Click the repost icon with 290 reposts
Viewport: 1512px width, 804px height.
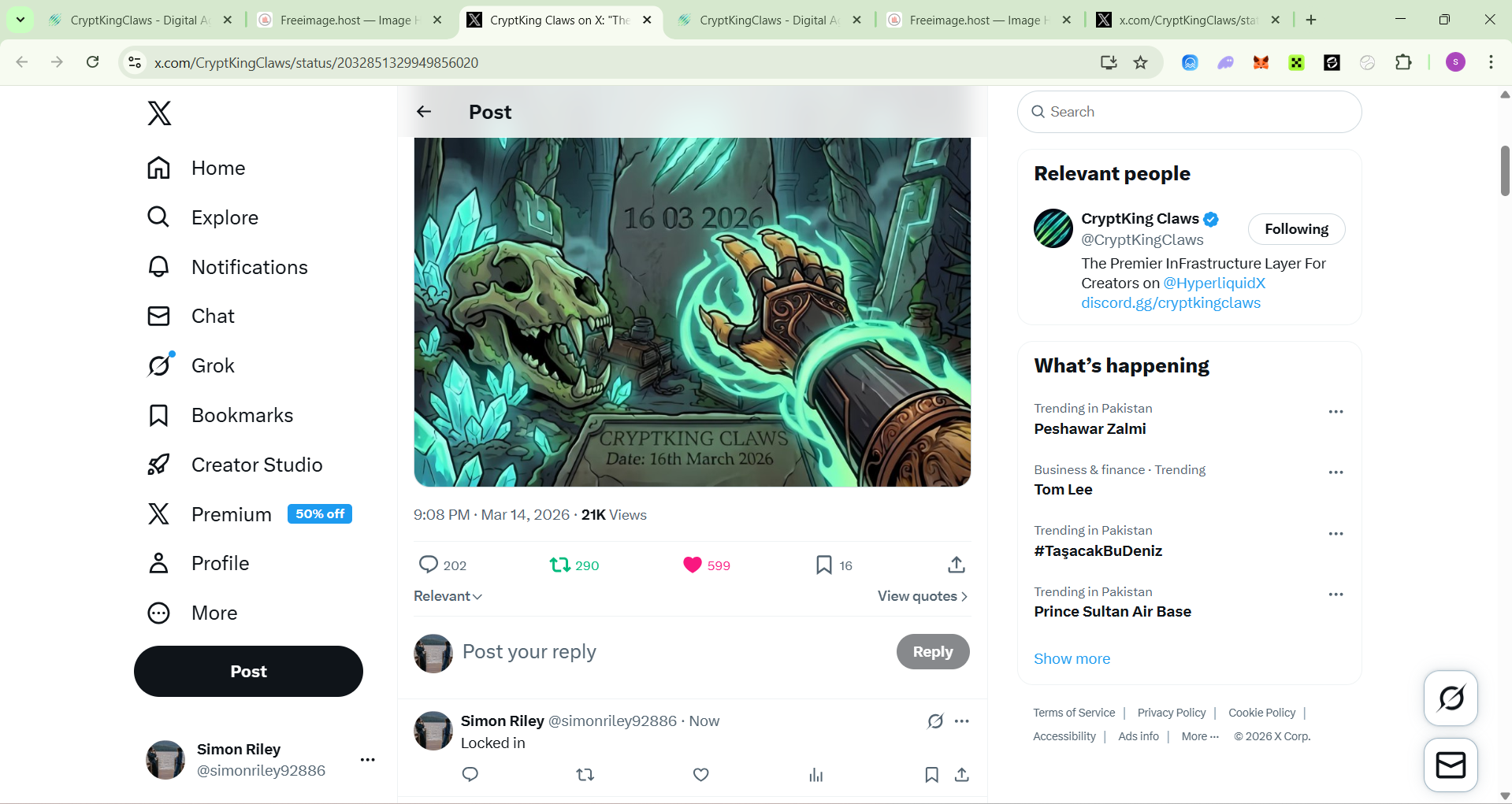tap(560, 565)
